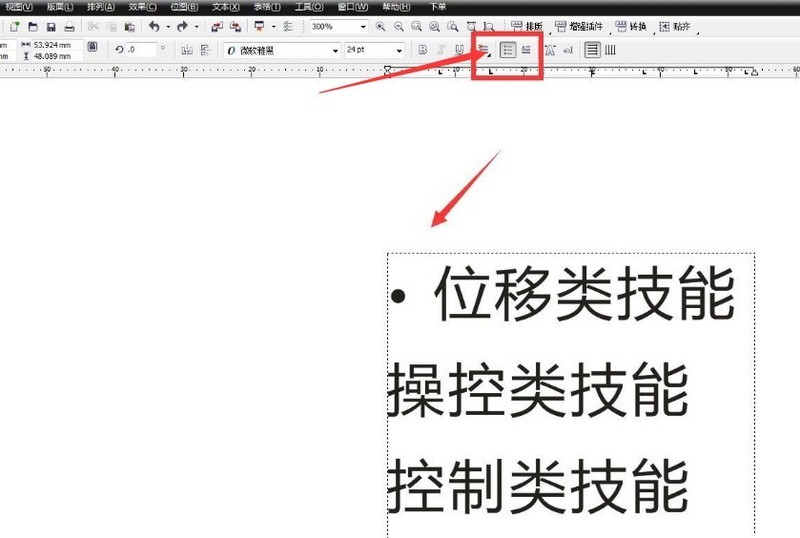
Task: Click the Copy icon
Action: 112,27
